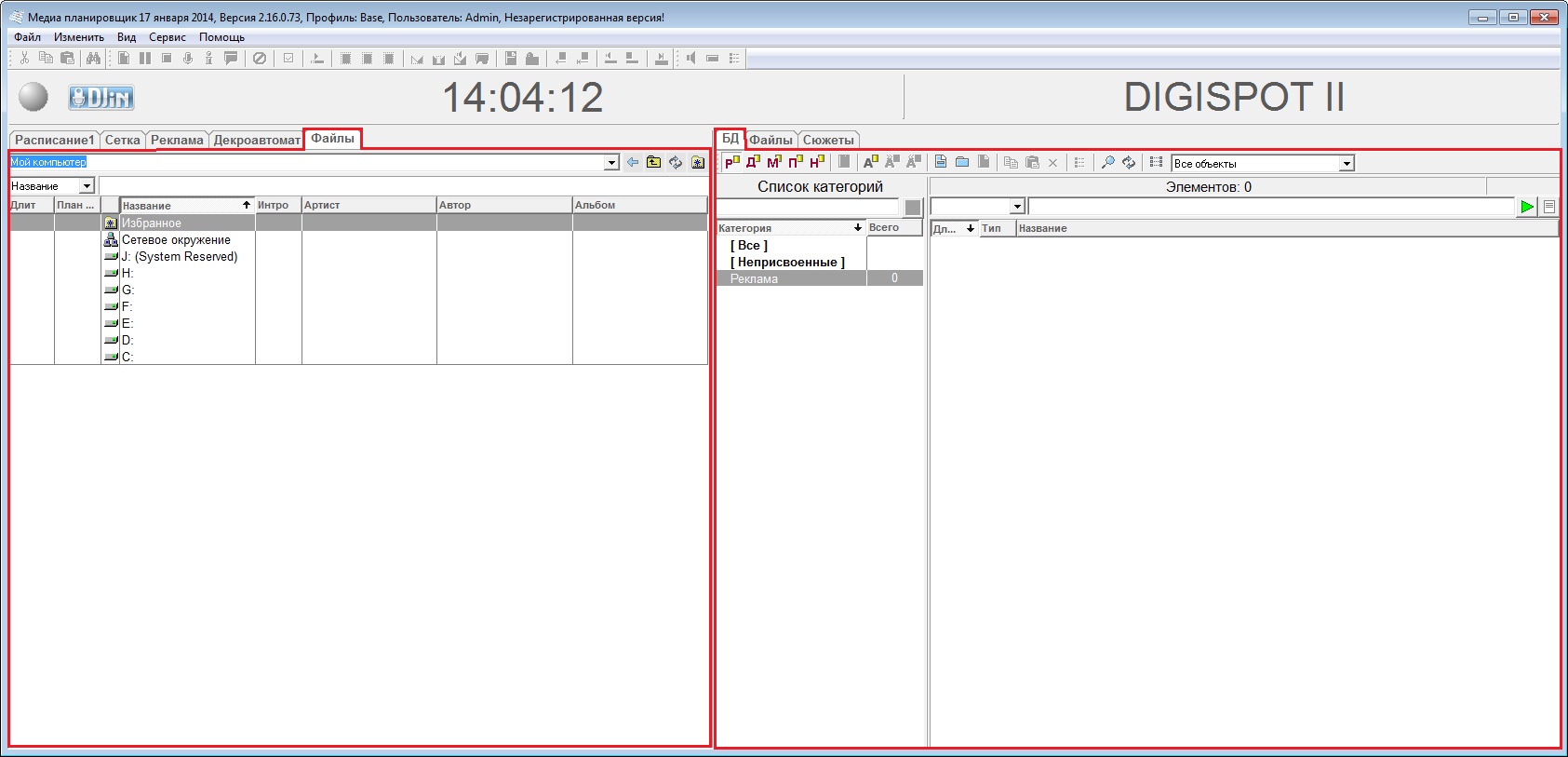Click the element filter field left of green play

click(1271, 207)
